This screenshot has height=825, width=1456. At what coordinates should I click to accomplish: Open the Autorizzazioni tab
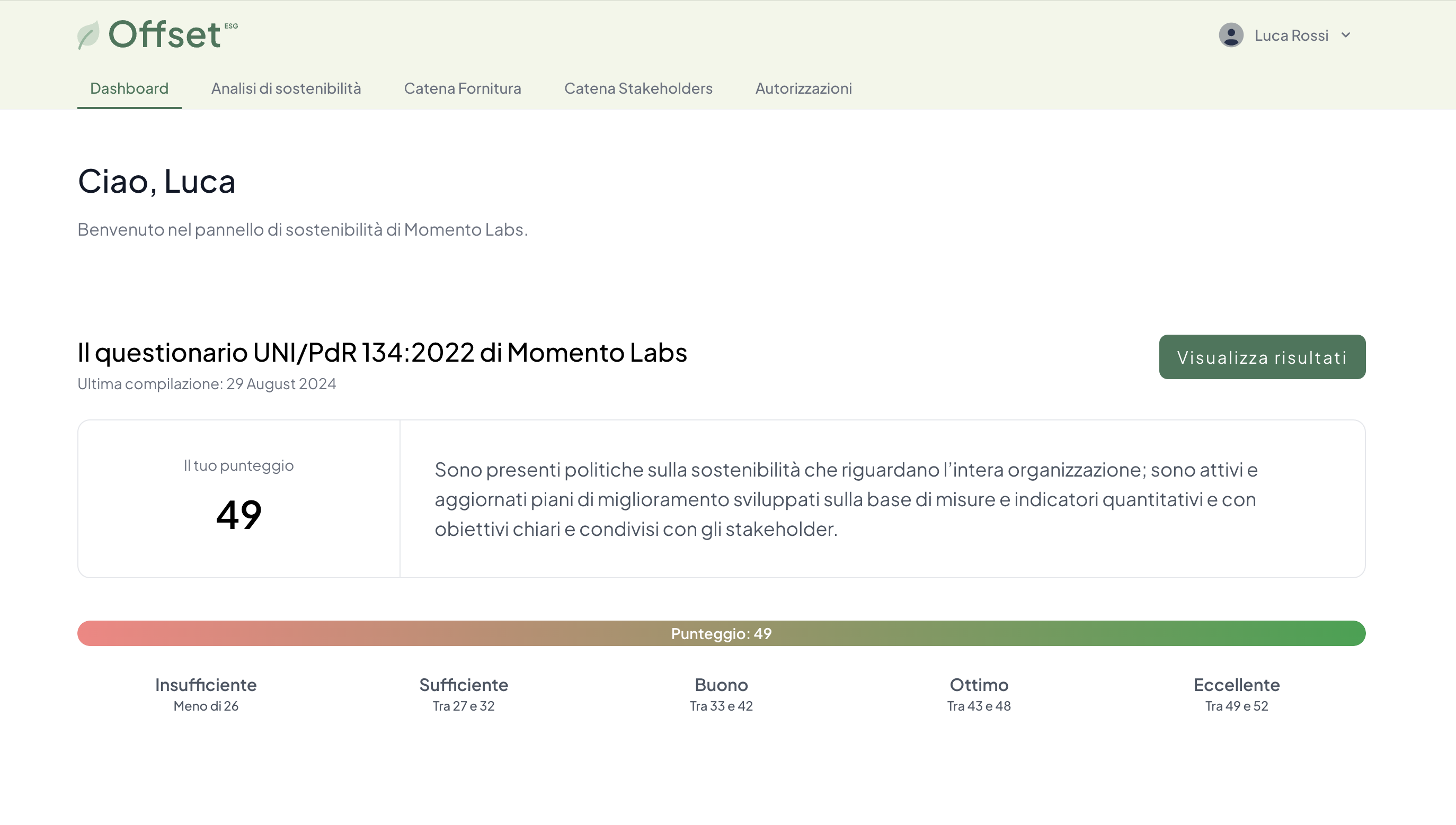tap(803, 88)
